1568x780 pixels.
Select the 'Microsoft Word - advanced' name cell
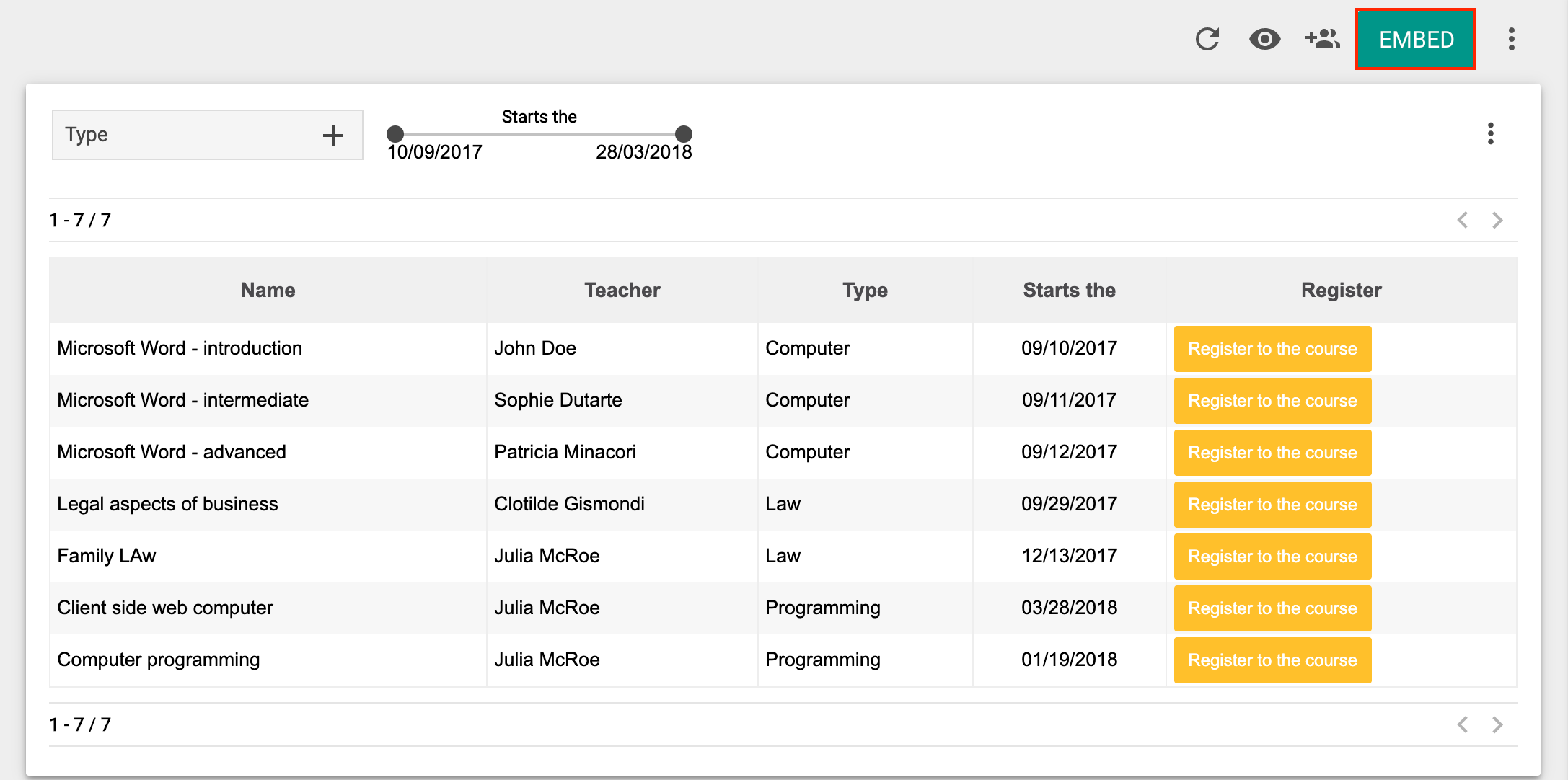tap(268, 452)
